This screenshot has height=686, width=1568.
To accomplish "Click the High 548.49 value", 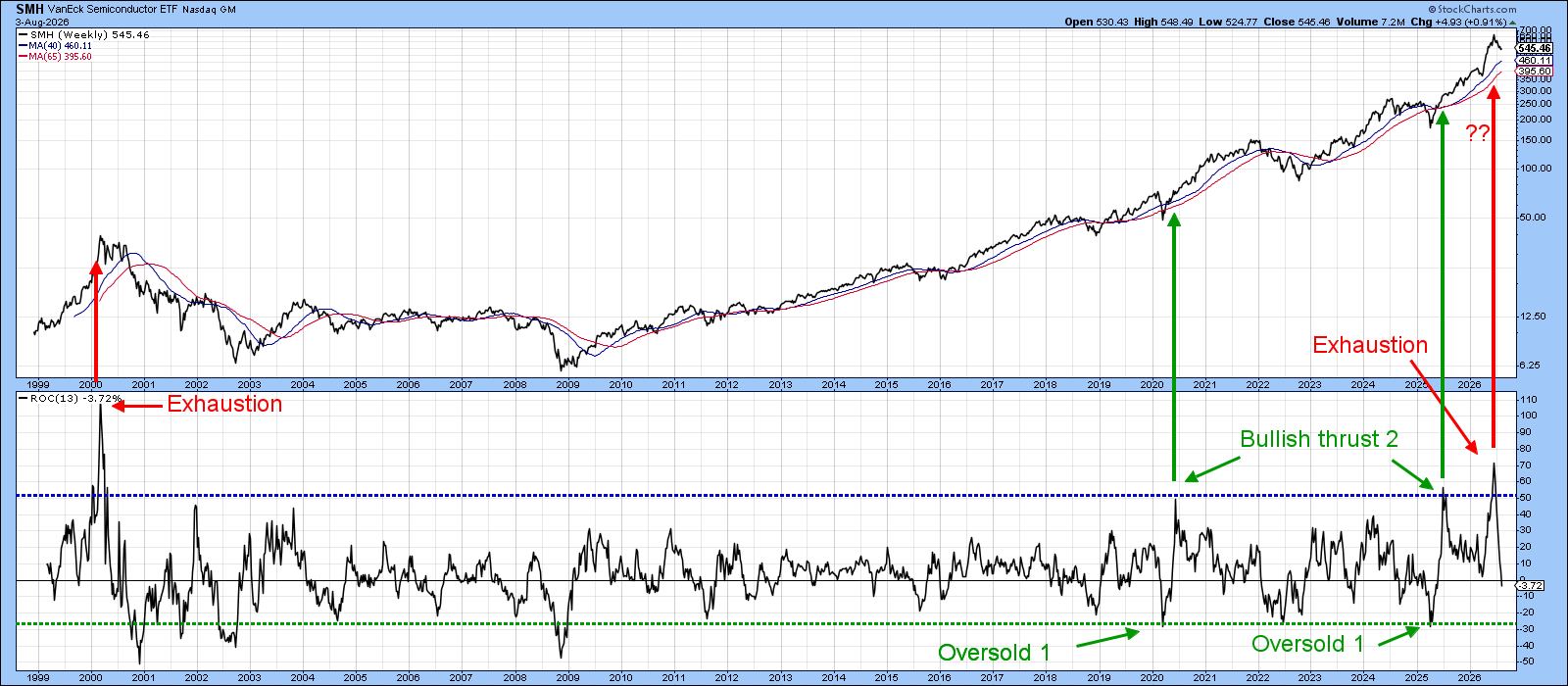I will [x=1161, y=22].
